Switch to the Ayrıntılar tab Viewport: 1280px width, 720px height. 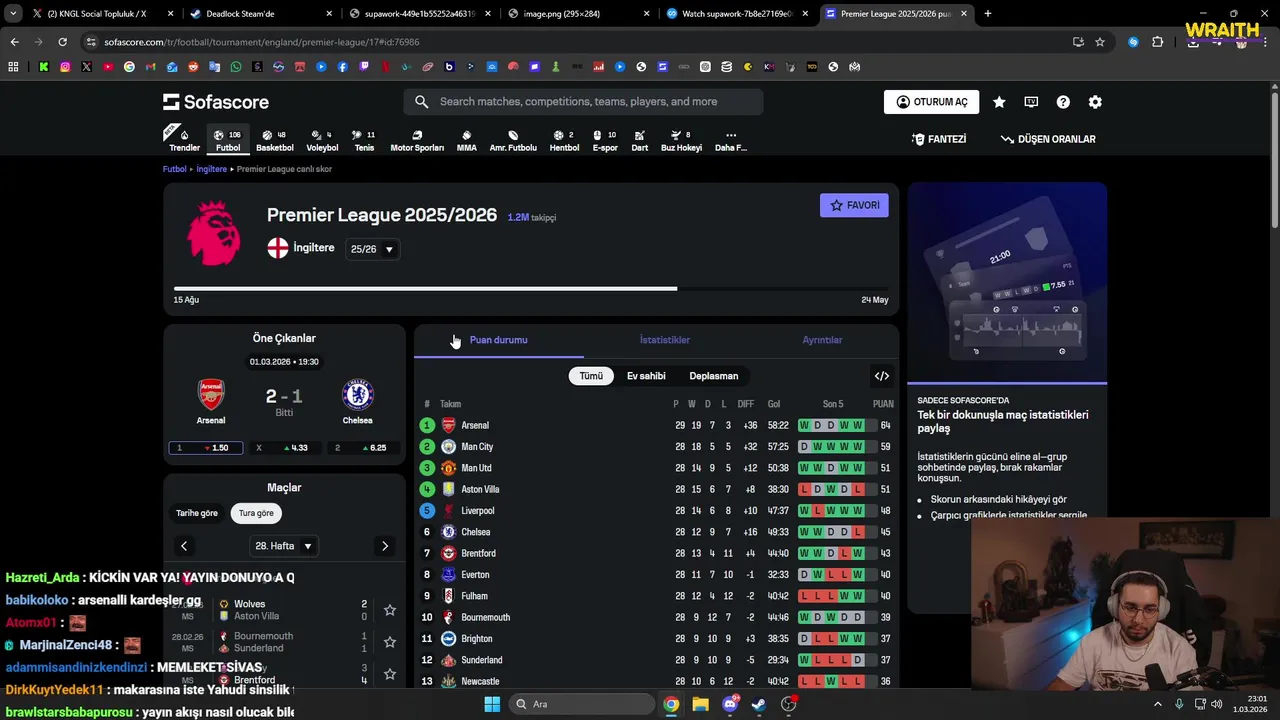click(822, 340)
